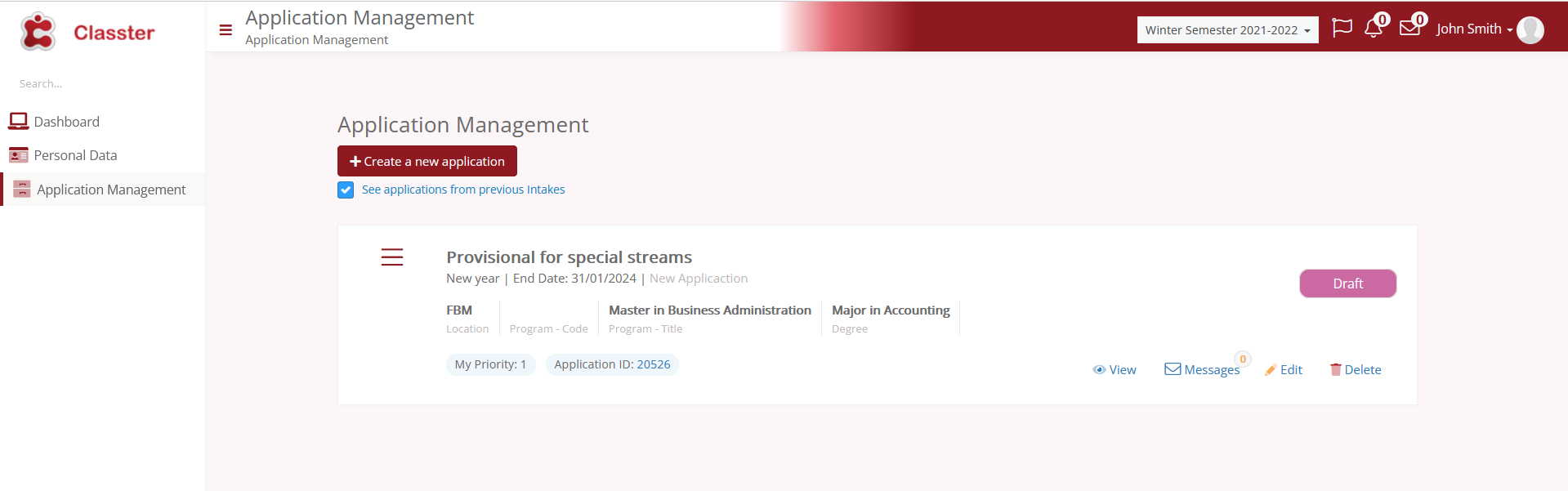Click the View link text
Viewport: 1568px width, 491px height.
1123,370
